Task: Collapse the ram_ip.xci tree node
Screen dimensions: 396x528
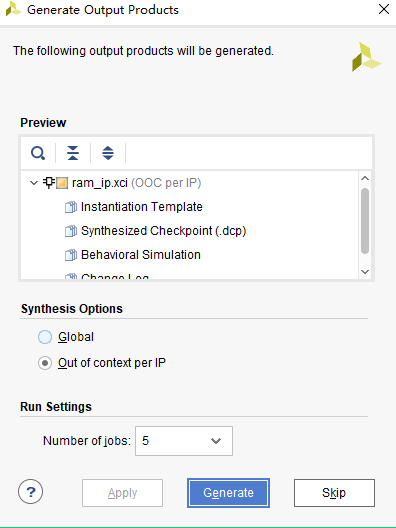Action: tap(34, 183)
